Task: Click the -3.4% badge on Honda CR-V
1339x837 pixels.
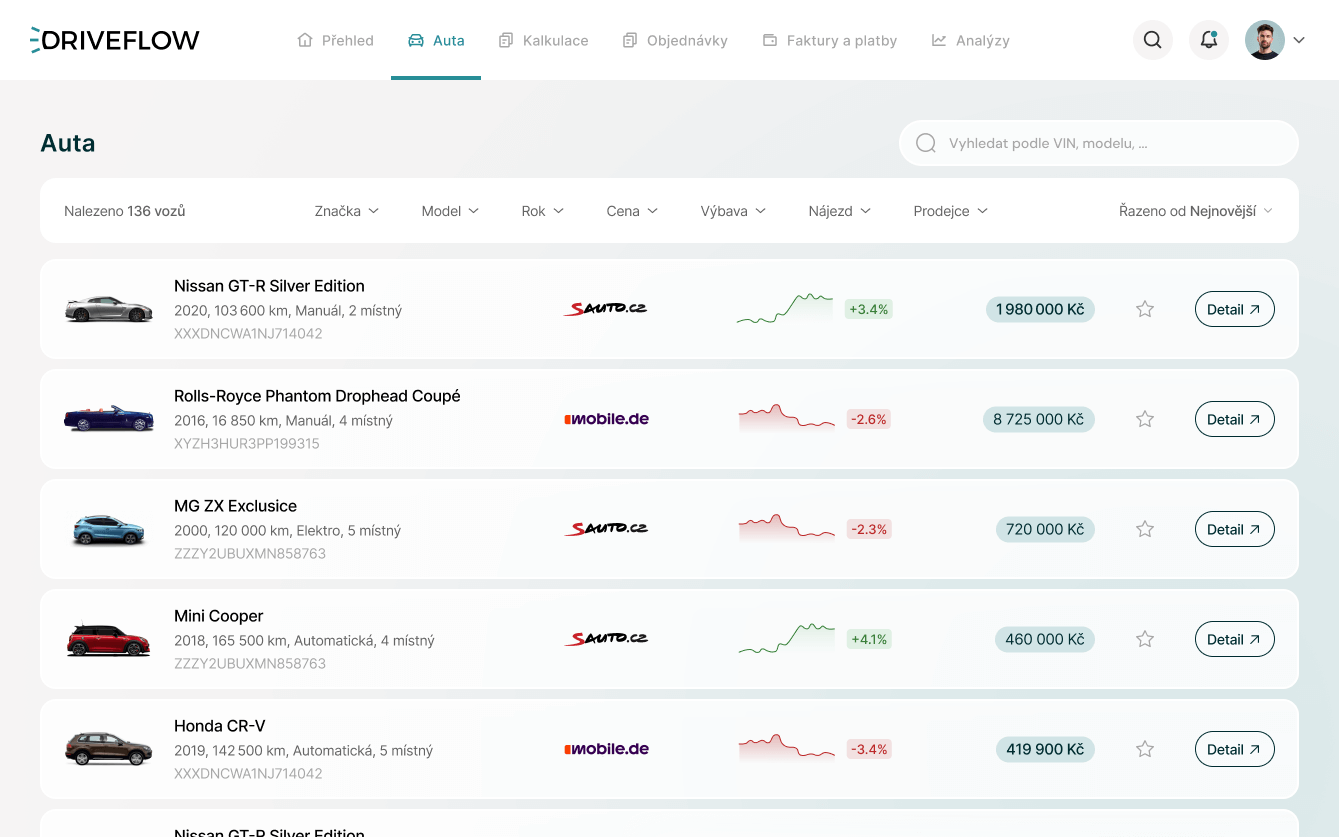Action: coord(868,749)
